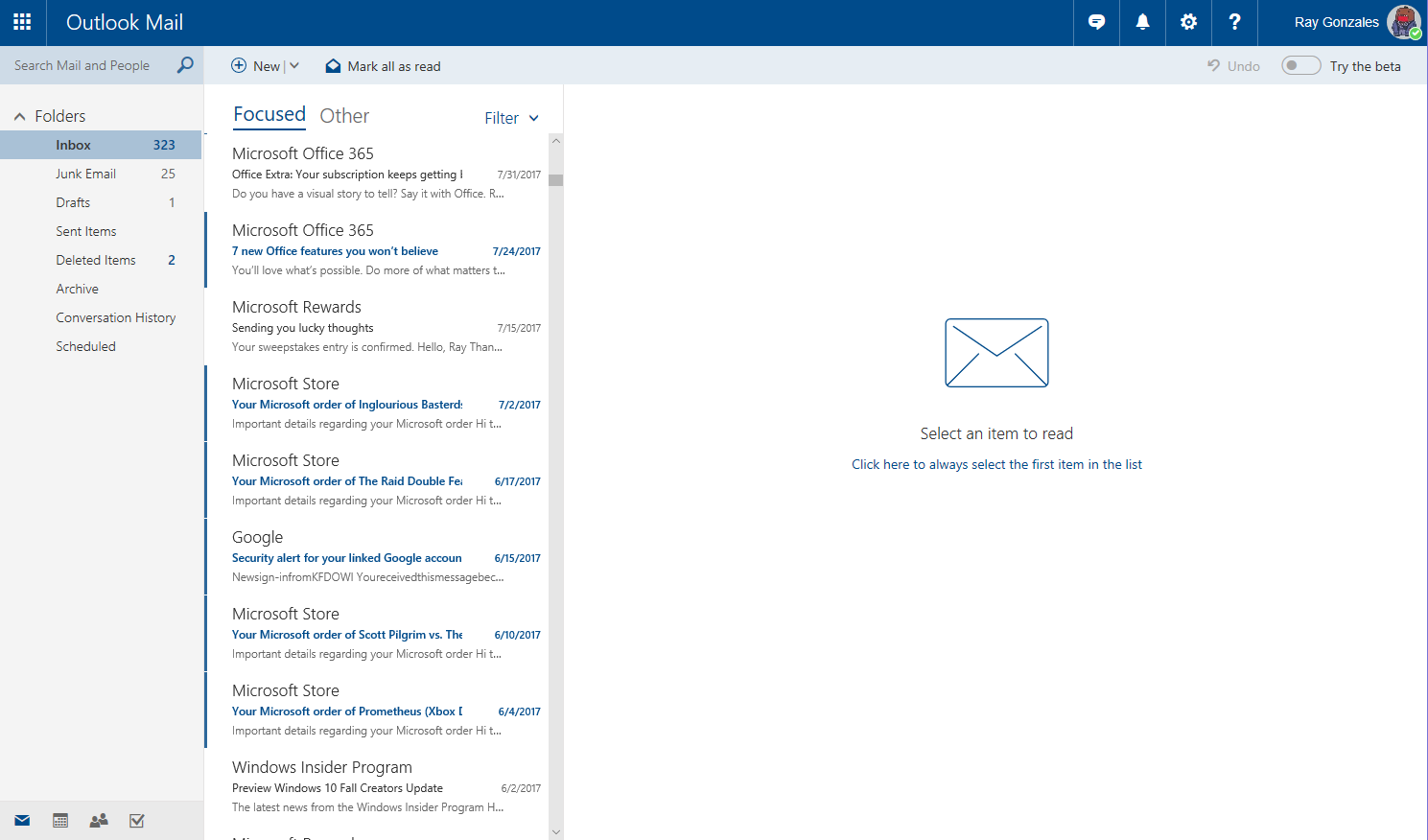Switch to Mail module icon
Viewport: 1428px width, 840px height.
click(x=22, y=821)
